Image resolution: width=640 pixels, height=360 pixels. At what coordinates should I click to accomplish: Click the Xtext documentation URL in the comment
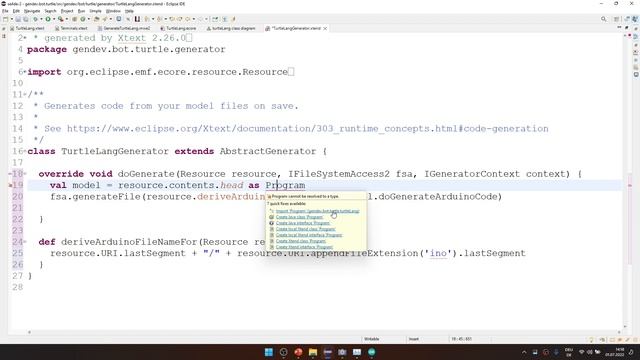click(308, 129)
